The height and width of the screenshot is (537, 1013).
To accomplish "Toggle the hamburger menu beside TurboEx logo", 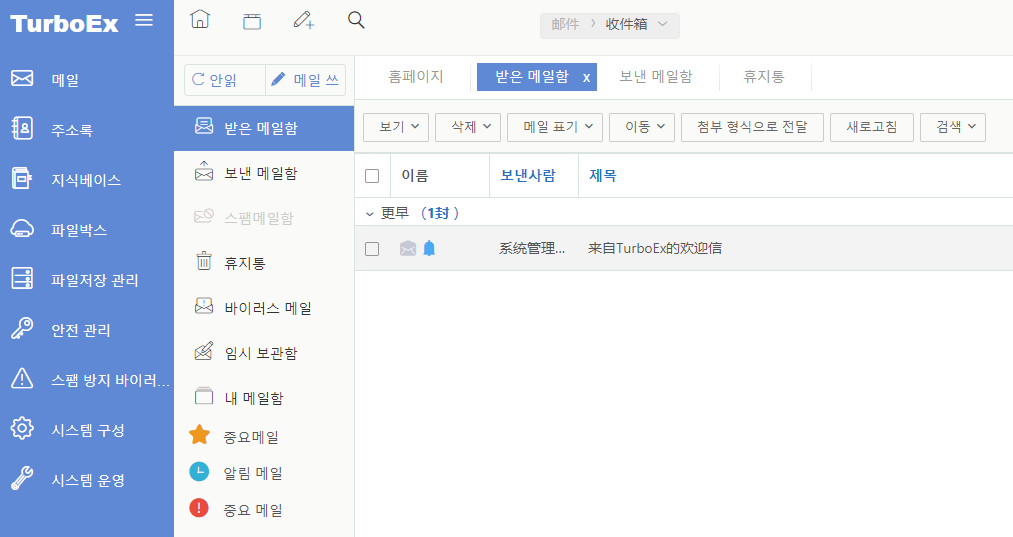I will click(144, 20).
